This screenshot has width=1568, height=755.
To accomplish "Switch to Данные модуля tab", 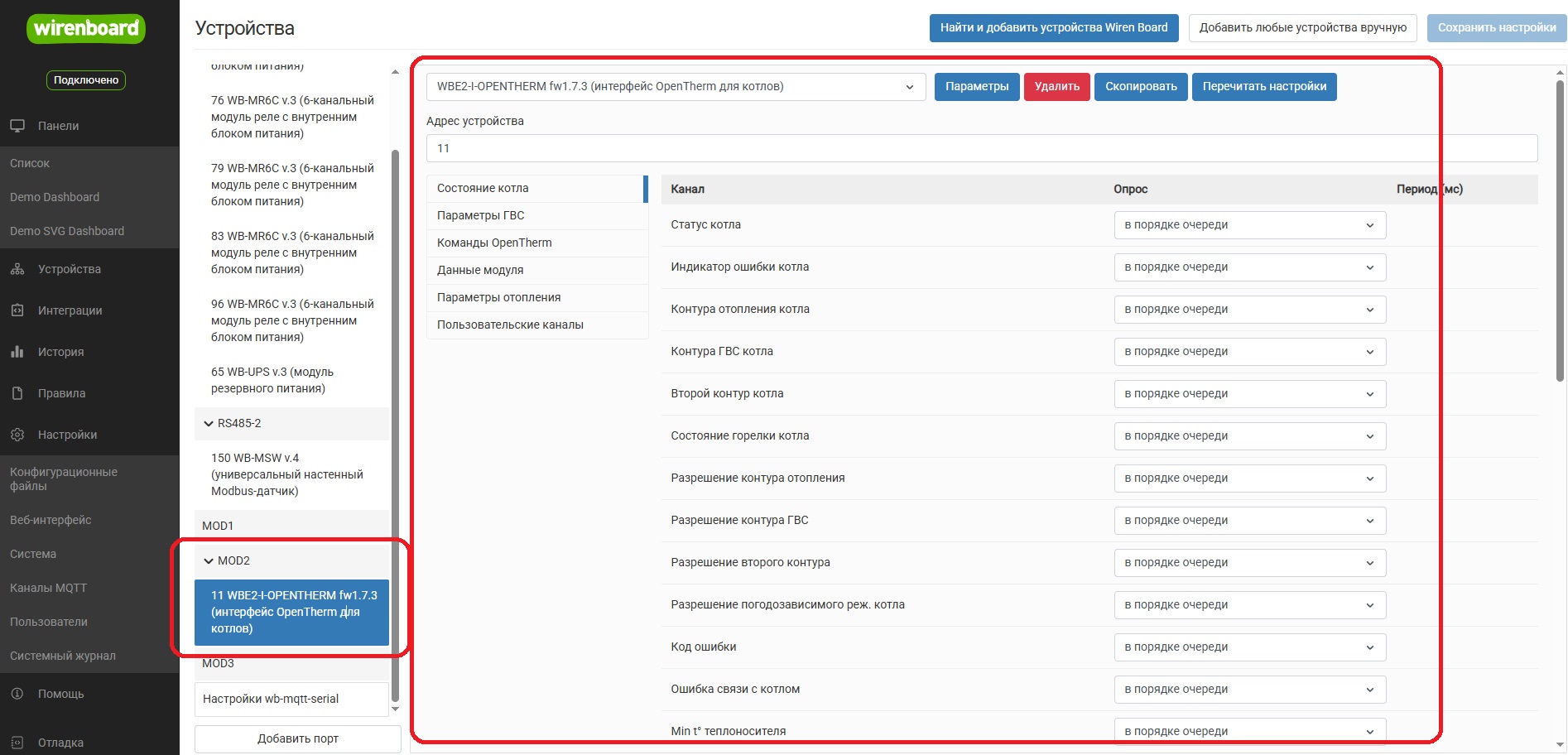I will pyautogui.click(x=536, y=270).
